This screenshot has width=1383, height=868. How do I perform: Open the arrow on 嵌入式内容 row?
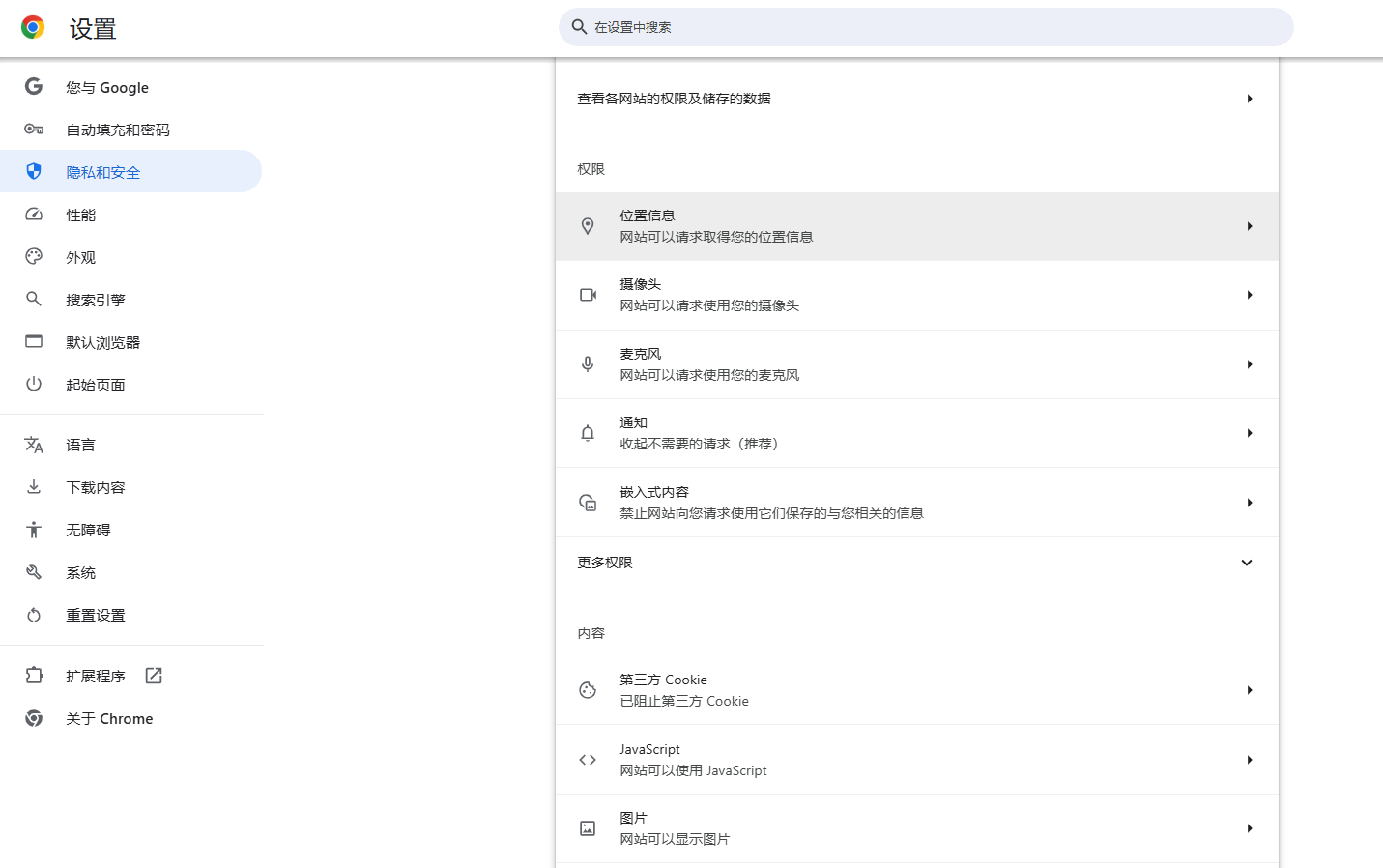[x=1250, y=503]
